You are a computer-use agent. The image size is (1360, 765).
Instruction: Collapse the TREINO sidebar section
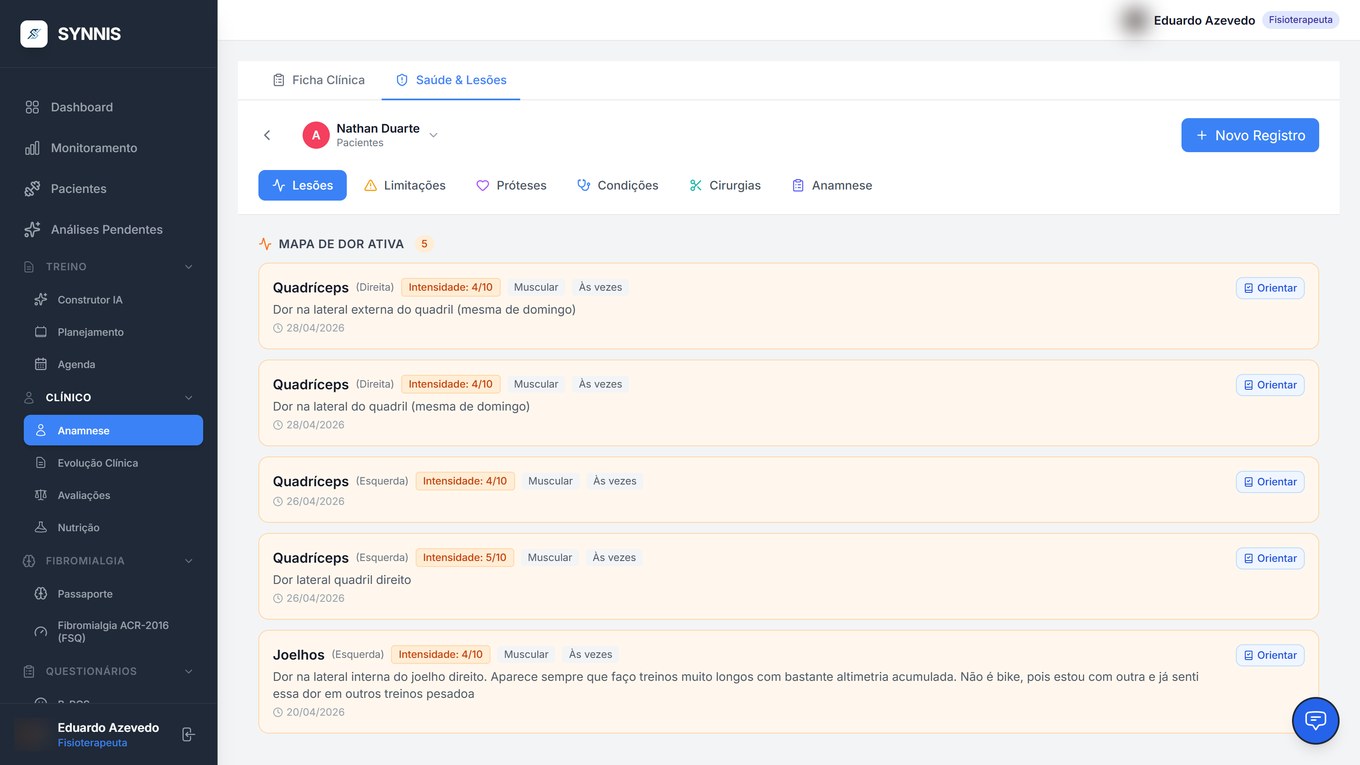click(x=188, y=267)
